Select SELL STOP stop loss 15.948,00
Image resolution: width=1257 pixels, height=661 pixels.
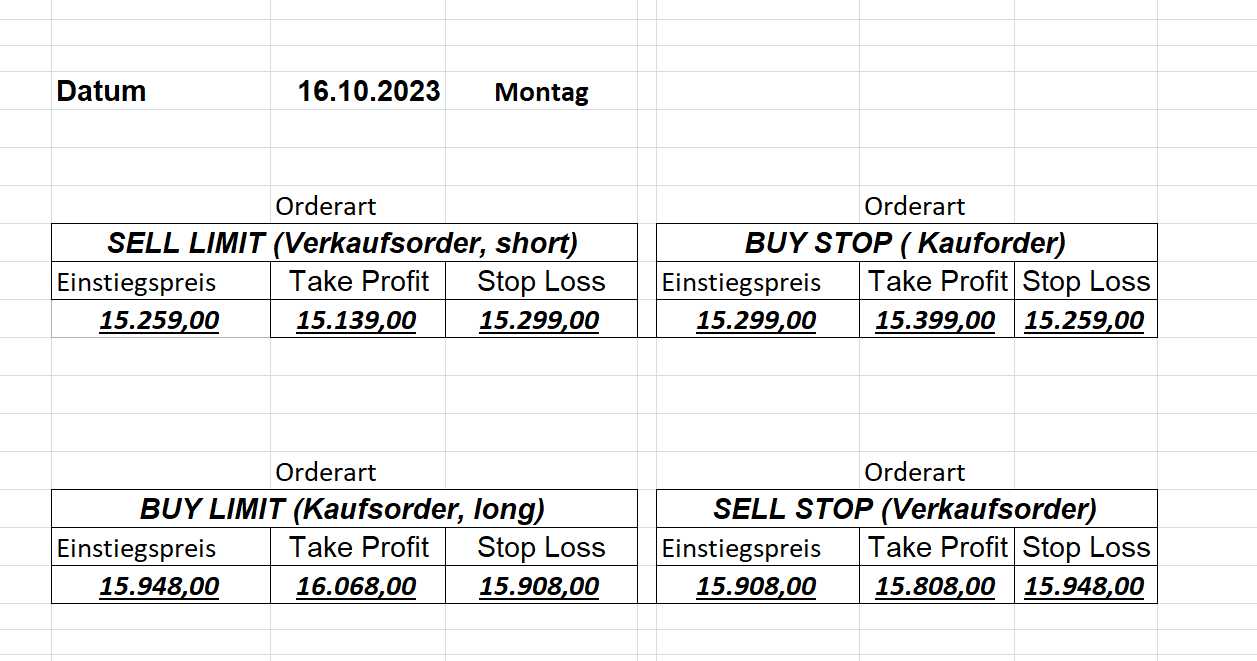(x=1084, y=586)
